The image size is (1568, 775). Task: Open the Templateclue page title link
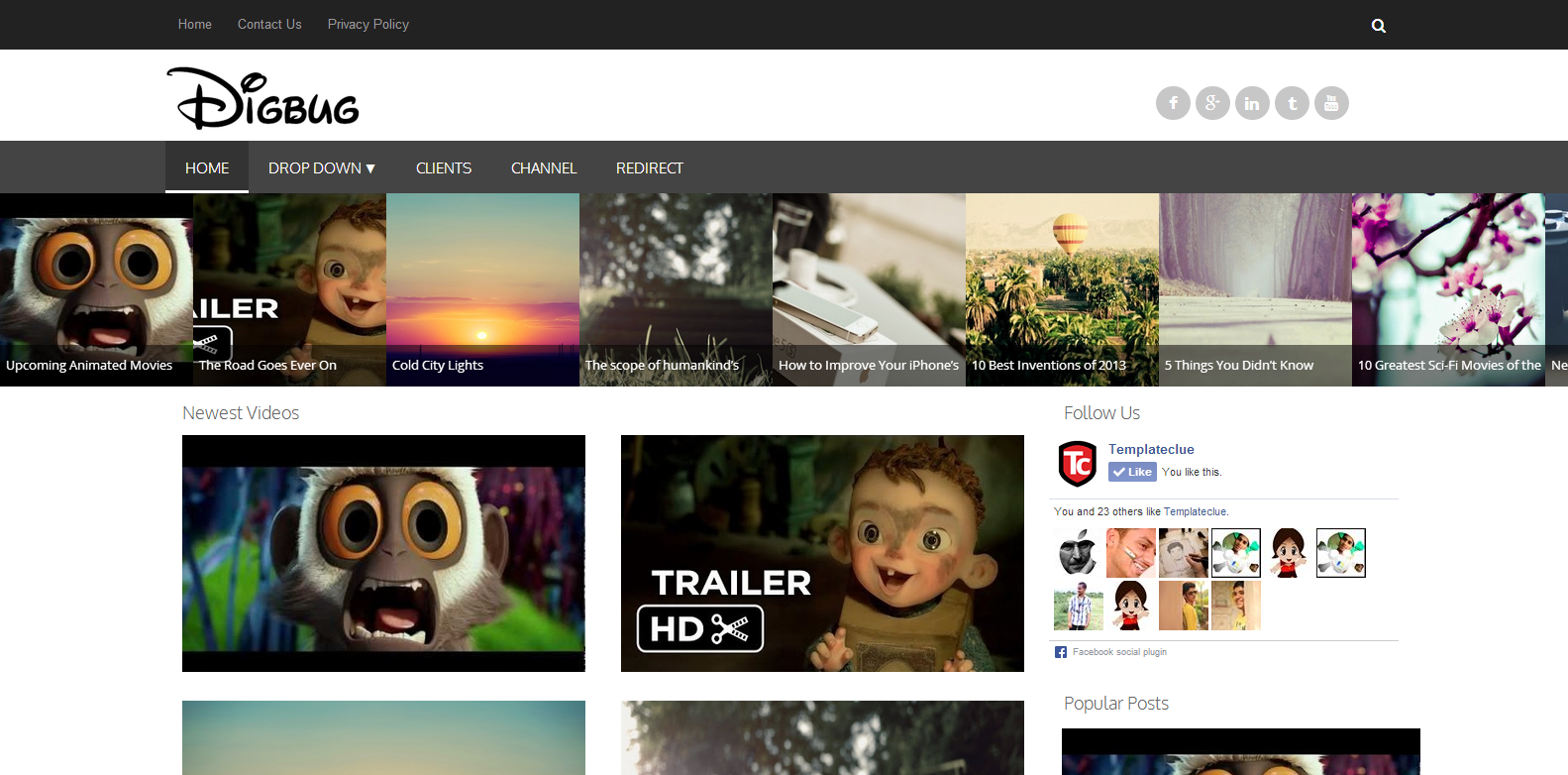(x=1151, y=449)
